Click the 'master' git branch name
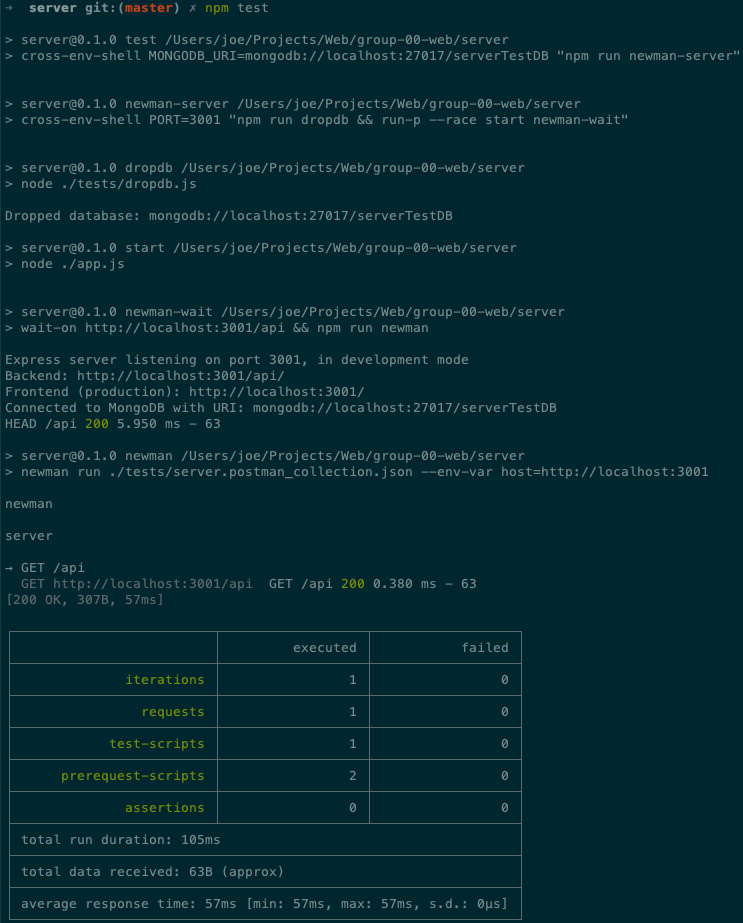This screenshot has height=923, width=743. pyautogui.click(x=148, y=8)
